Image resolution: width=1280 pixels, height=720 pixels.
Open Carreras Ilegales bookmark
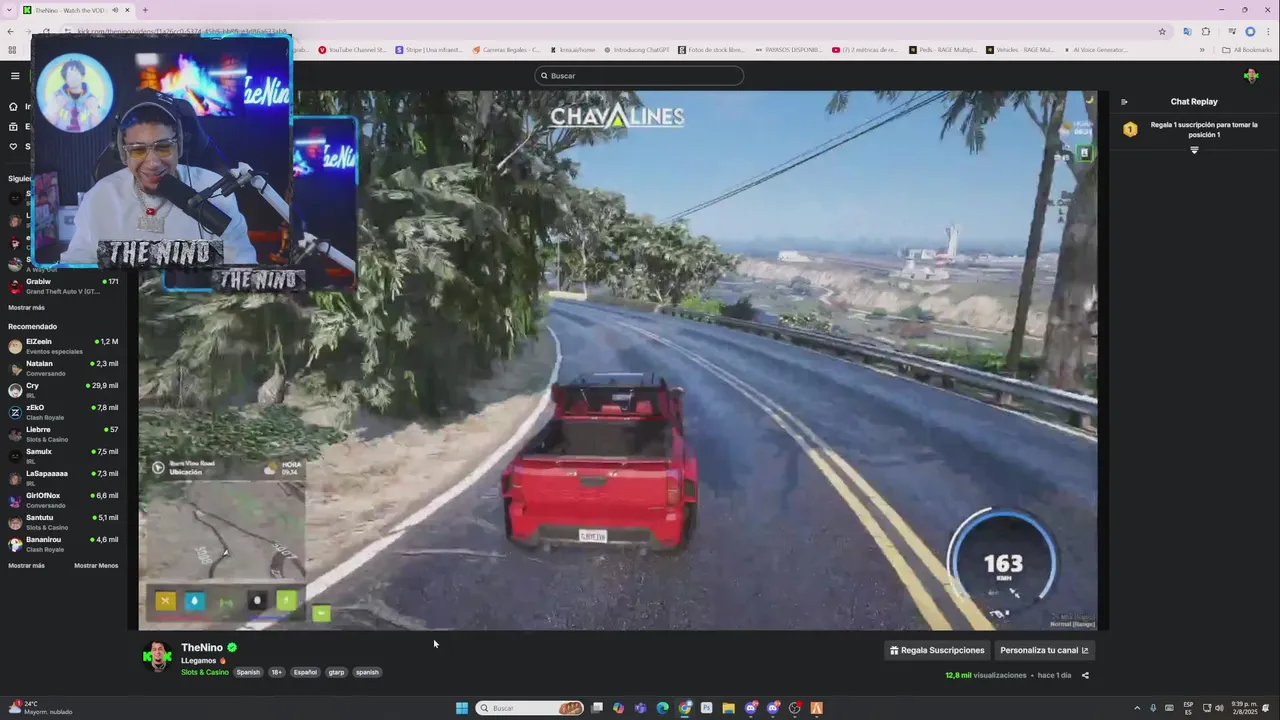[x=506, y=49]
